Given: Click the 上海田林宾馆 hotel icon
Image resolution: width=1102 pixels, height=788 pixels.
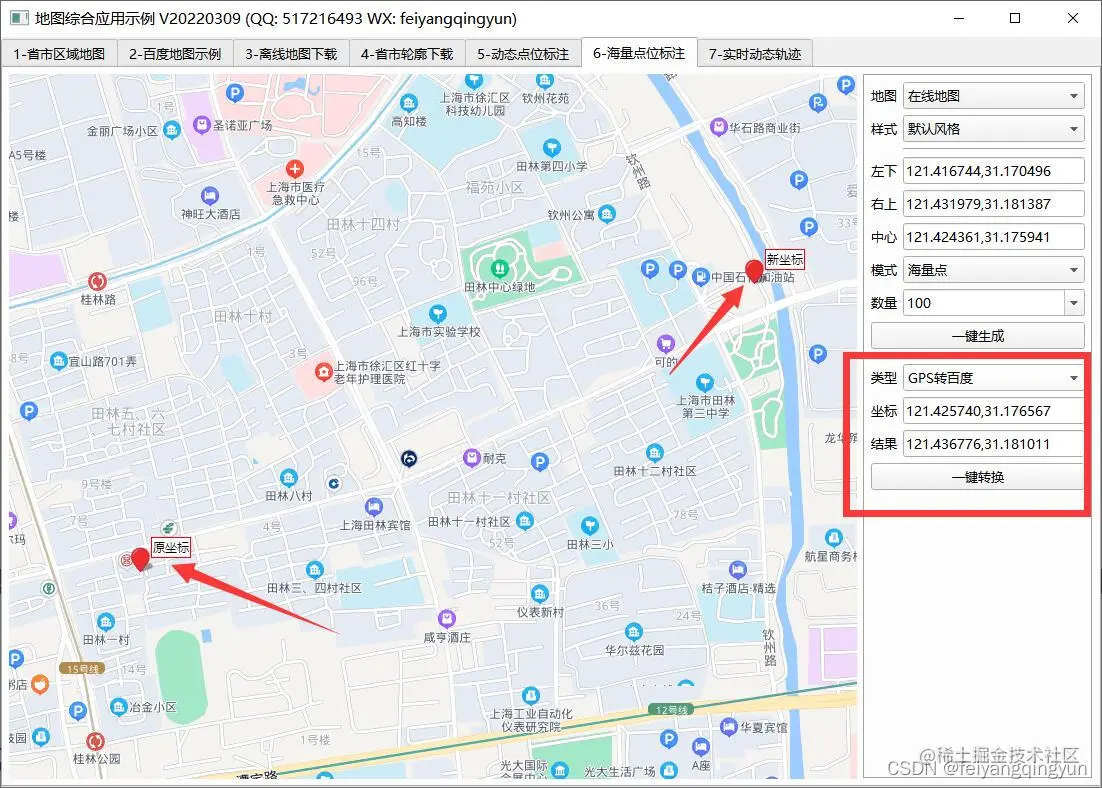Looking at the screenshot, I should [x=374, y=507].
